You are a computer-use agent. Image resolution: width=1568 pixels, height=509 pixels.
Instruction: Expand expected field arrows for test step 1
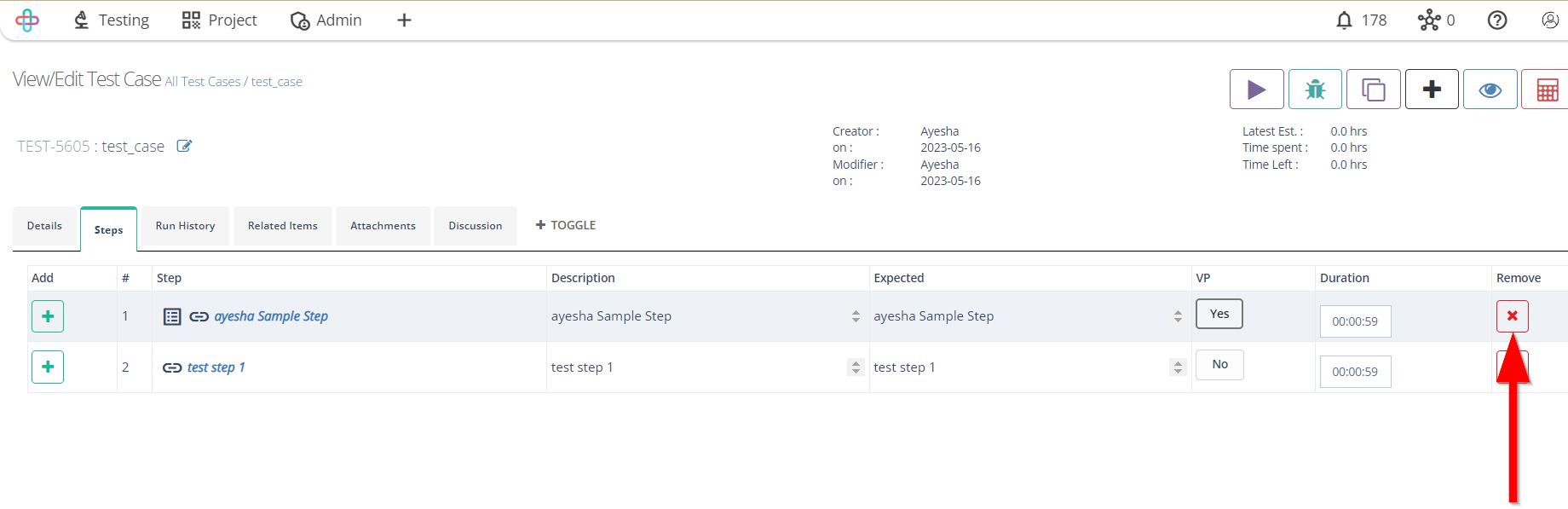pyautogui.click(x=1178, y=367)
